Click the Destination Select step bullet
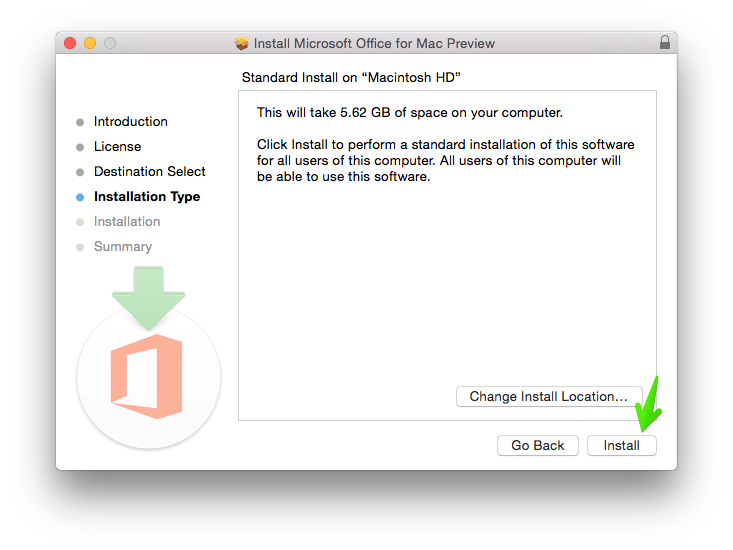This screenshot has width=733, height=550. tap(80, 172)
